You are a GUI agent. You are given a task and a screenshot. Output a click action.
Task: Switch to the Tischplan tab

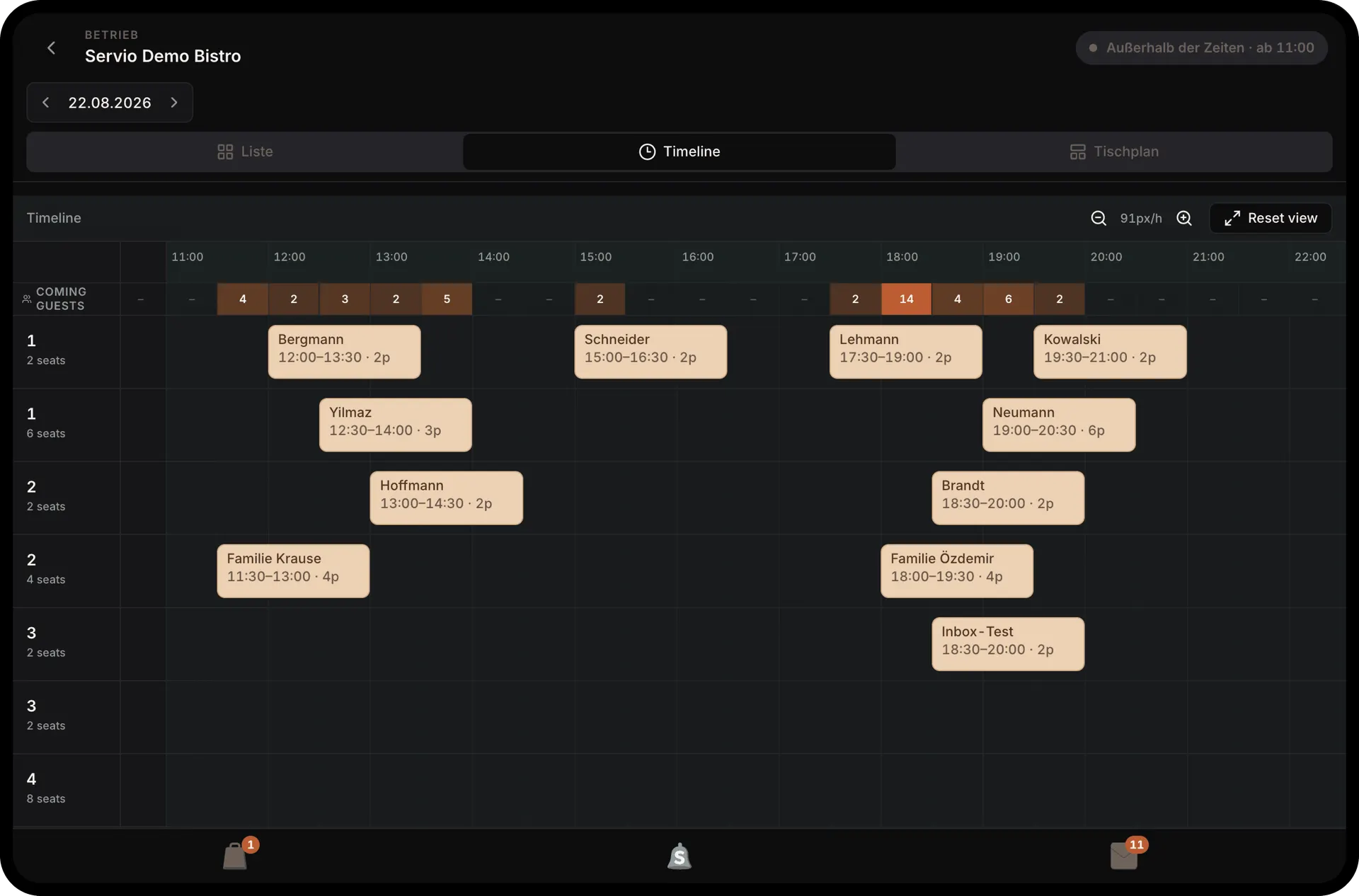click(1114, 151)
